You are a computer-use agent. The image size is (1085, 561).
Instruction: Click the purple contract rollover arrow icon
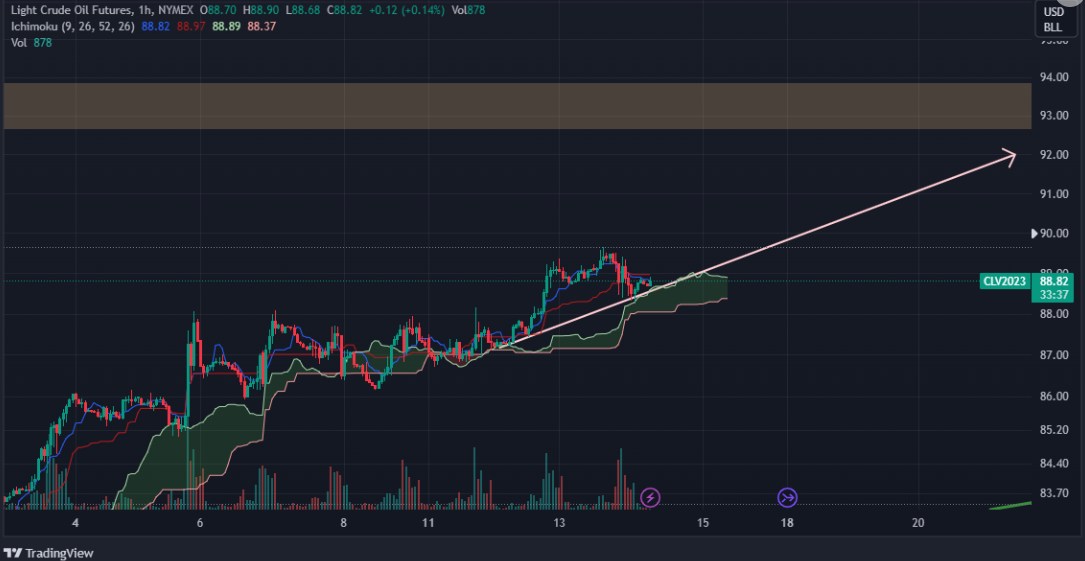[787, 497]
